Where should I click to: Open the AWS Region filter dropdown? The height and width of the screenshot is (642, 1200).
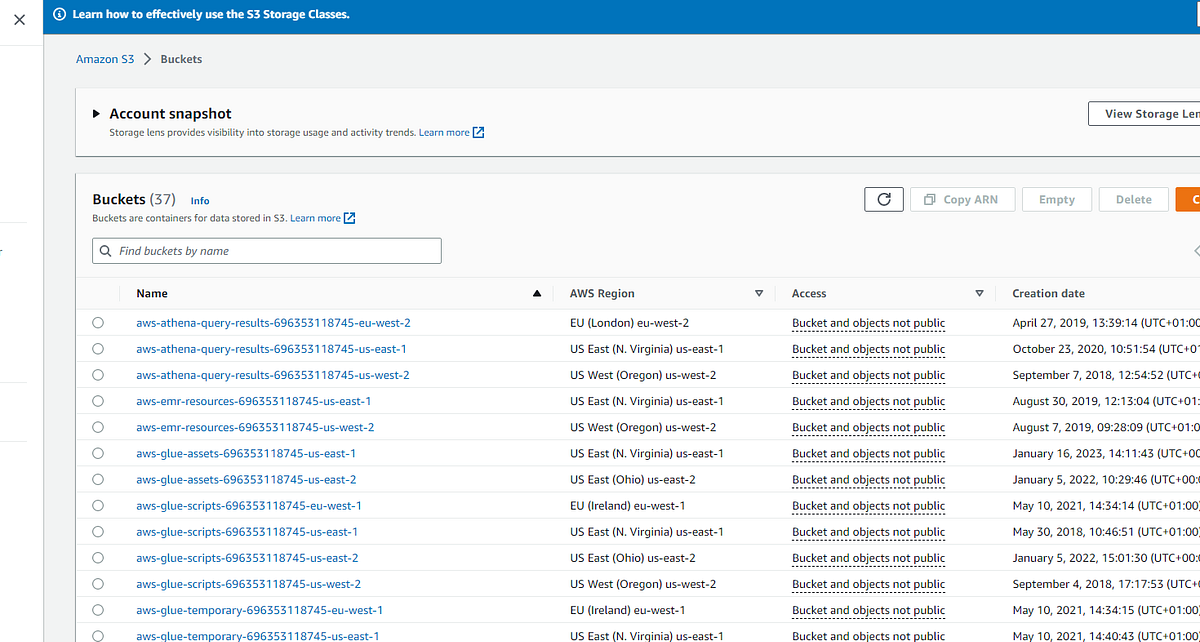[759, 293]
